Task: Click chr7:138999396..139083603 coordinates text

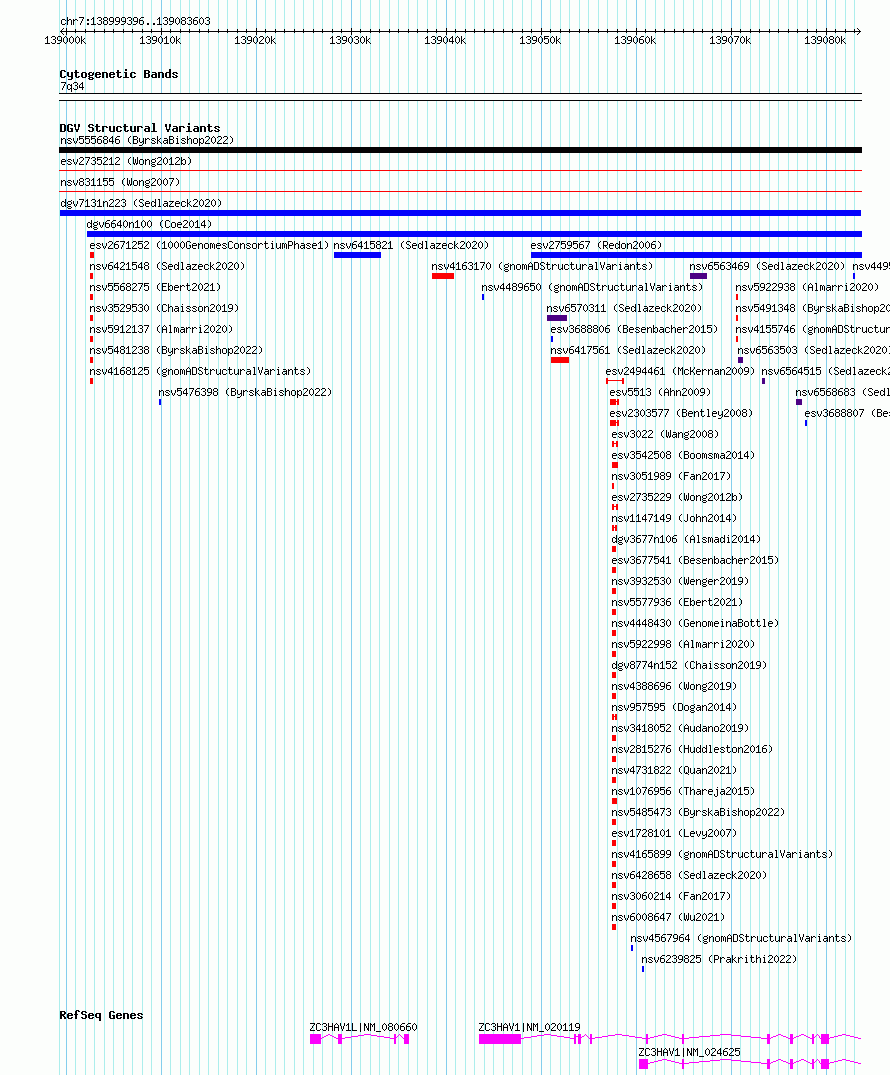Action: pyautogui.click(x=135, y=21)
